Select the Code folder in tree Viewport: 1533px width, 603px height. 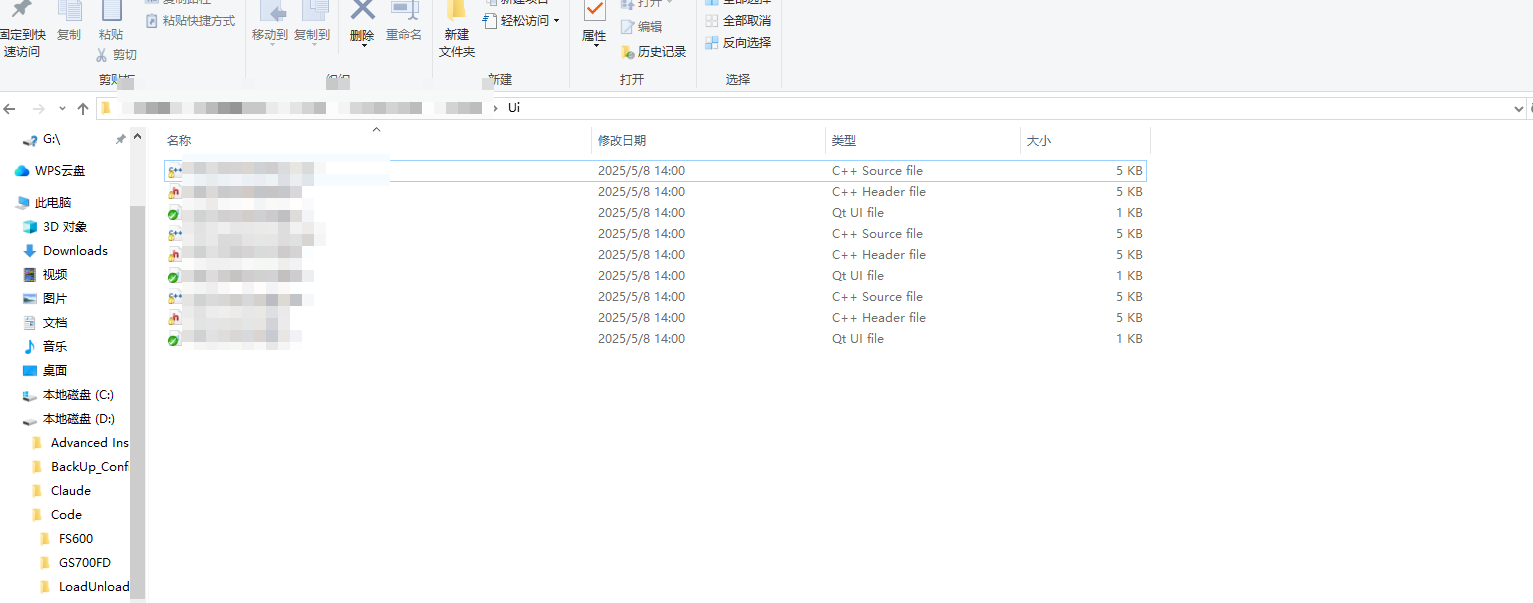(x=58, y=515)
